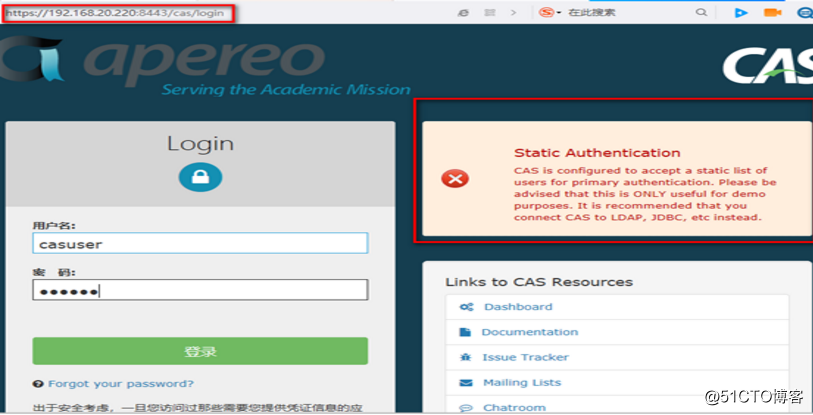Open the Chatroom link
The image size is (813, 415).
[x=514, y=408]
